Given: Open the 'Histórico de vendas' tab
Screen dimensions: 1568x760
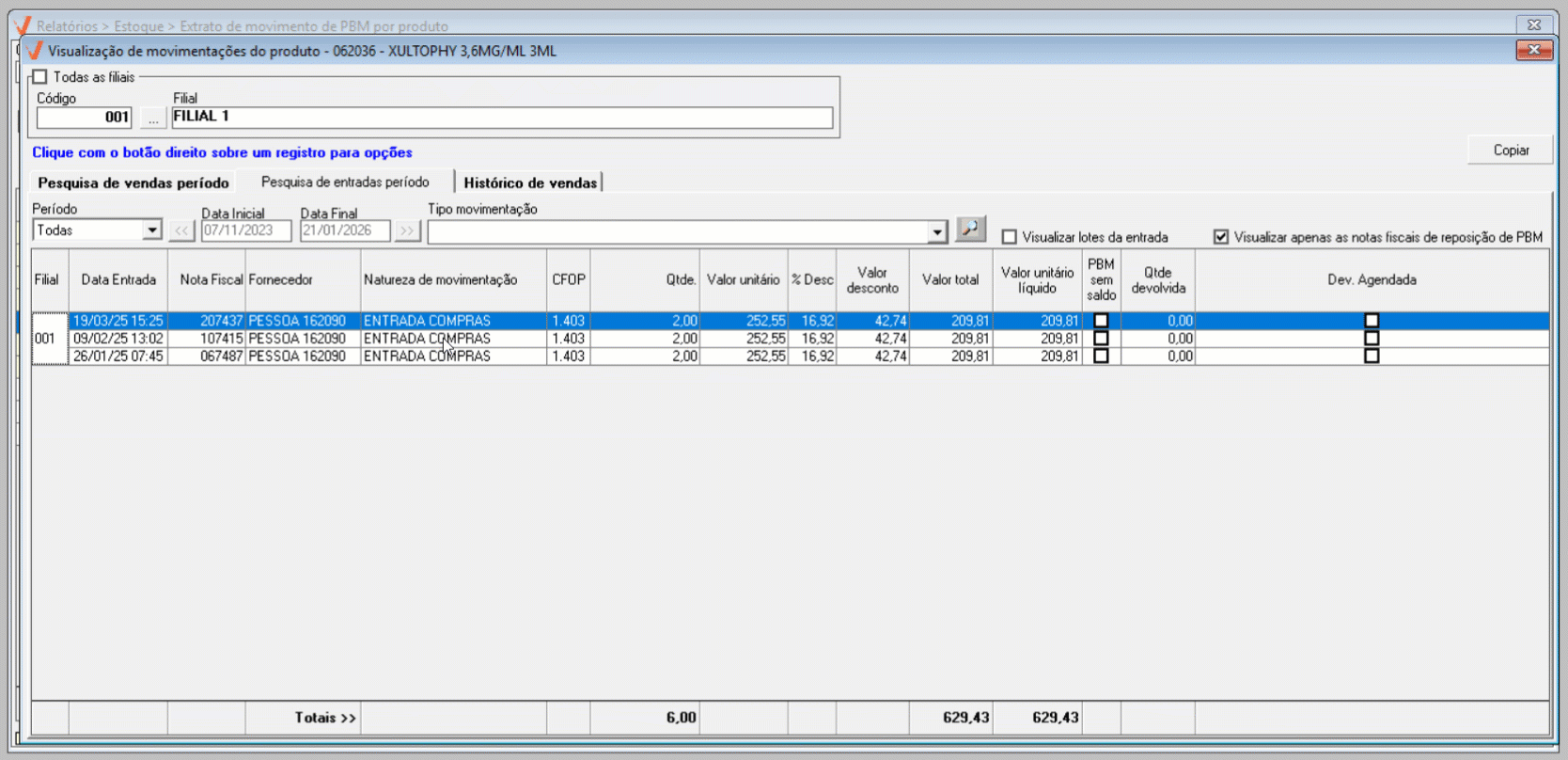Looking at the screenshot, I should click(530, 182).
